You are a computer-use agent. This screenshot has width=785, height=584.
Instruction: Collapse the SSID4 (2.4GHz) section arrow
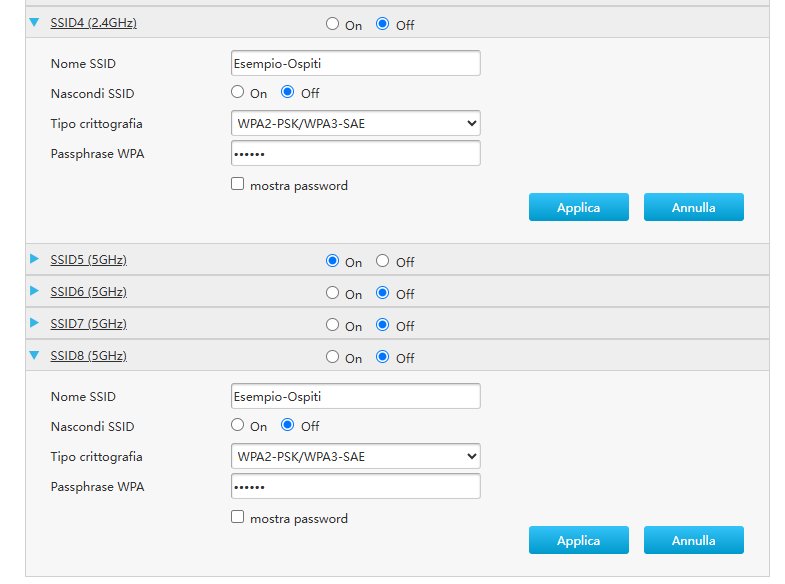(34, 21)
